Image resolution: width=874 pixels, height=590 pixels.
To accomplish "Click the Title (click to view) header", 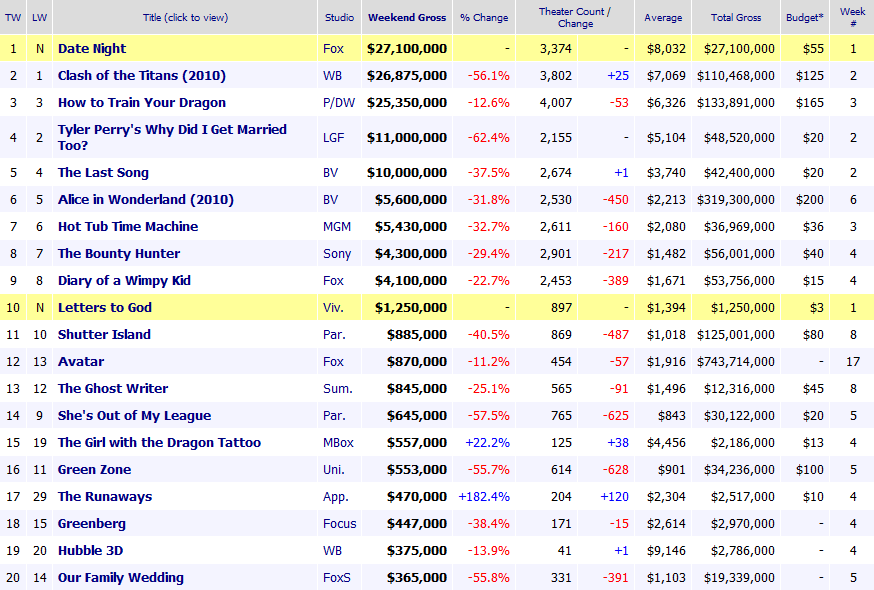I will (185, 17).
